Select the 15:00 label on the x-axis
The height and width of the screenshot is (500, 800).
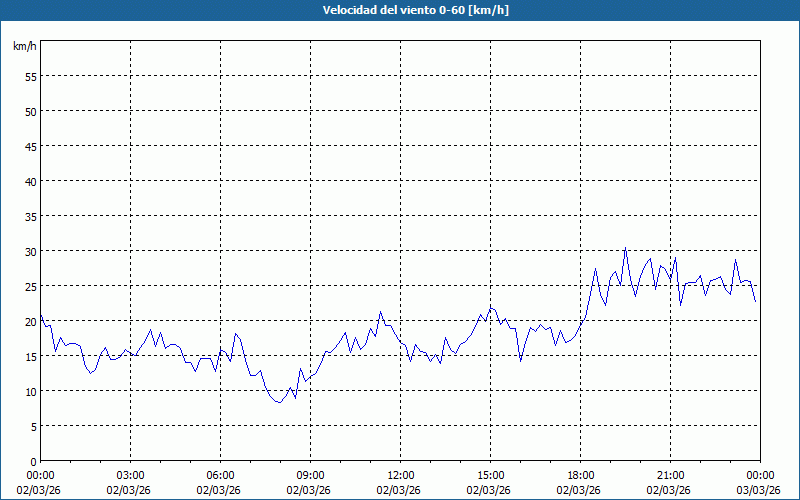tap(490, 475)
